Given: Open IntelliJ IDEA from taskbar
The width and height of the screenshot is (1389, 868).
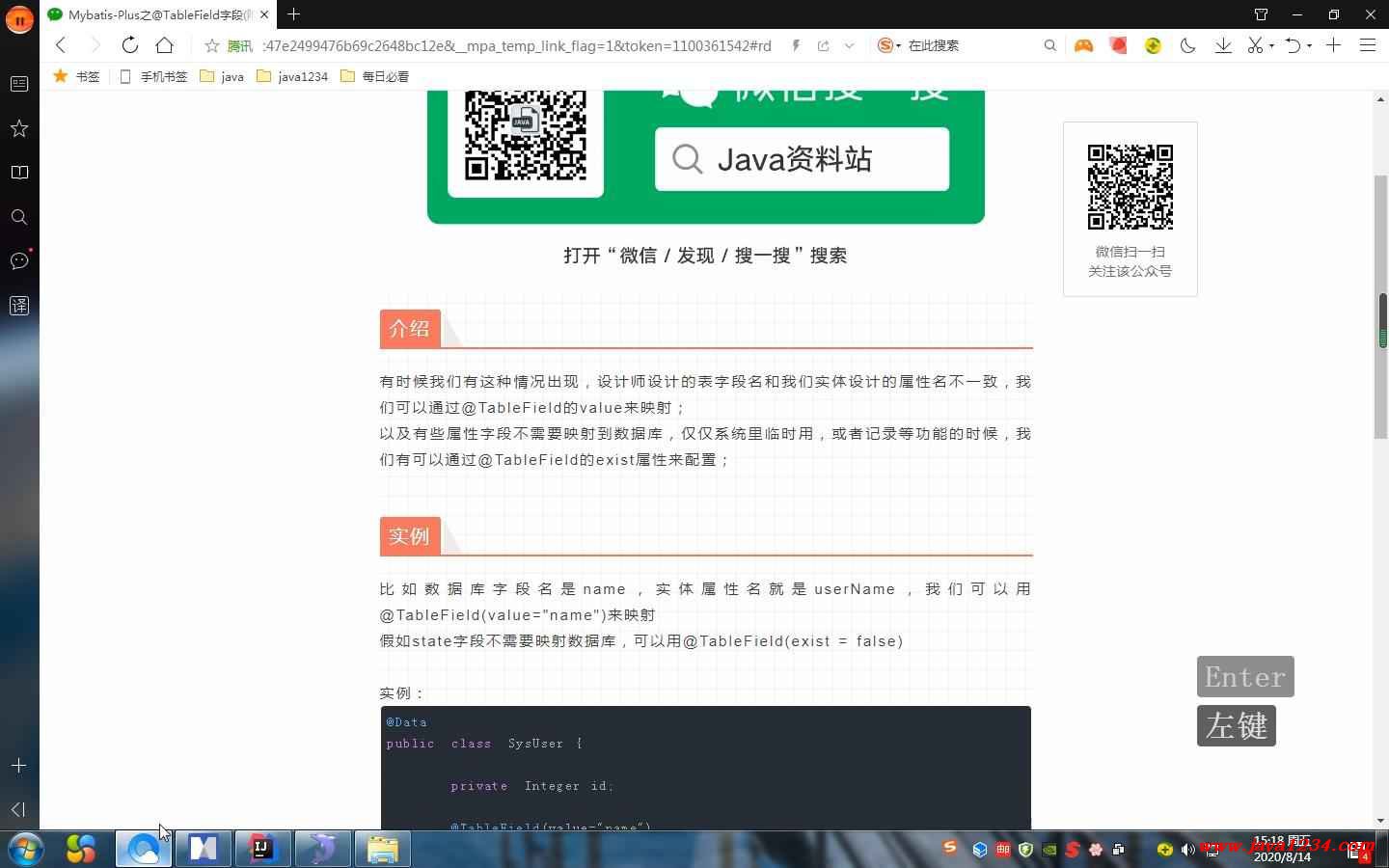Looking at the screenshot, I should point(262,849).
